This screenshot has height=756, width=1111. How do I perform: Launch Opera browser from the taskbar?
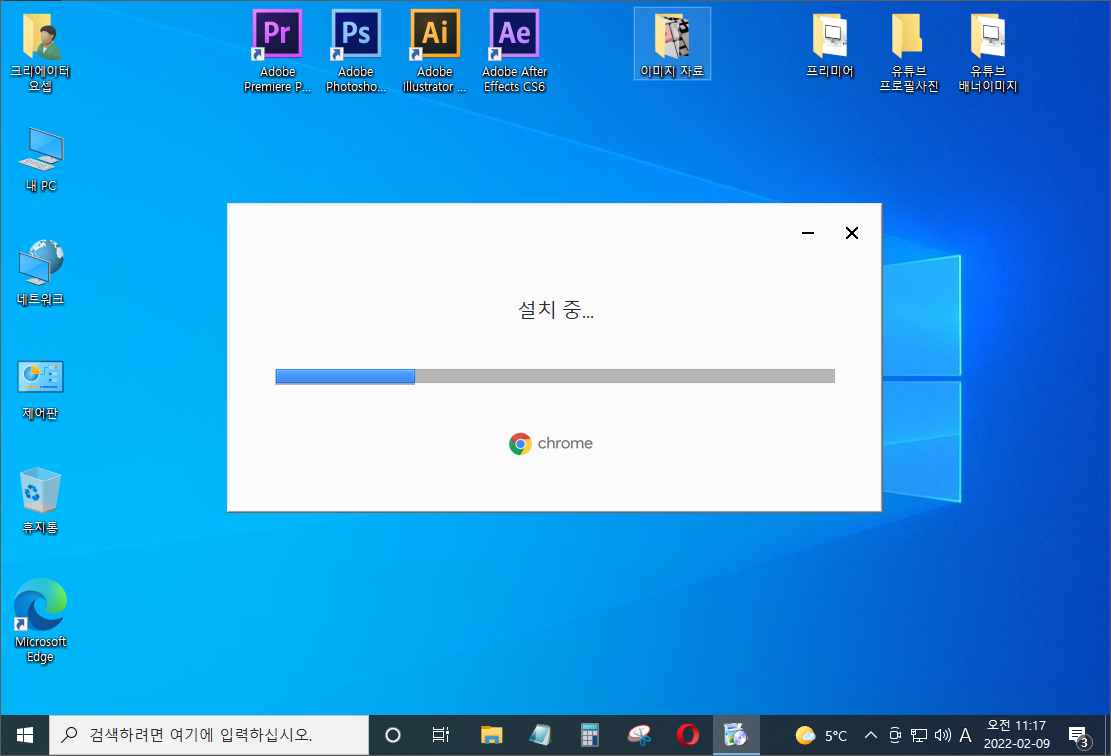687,735
